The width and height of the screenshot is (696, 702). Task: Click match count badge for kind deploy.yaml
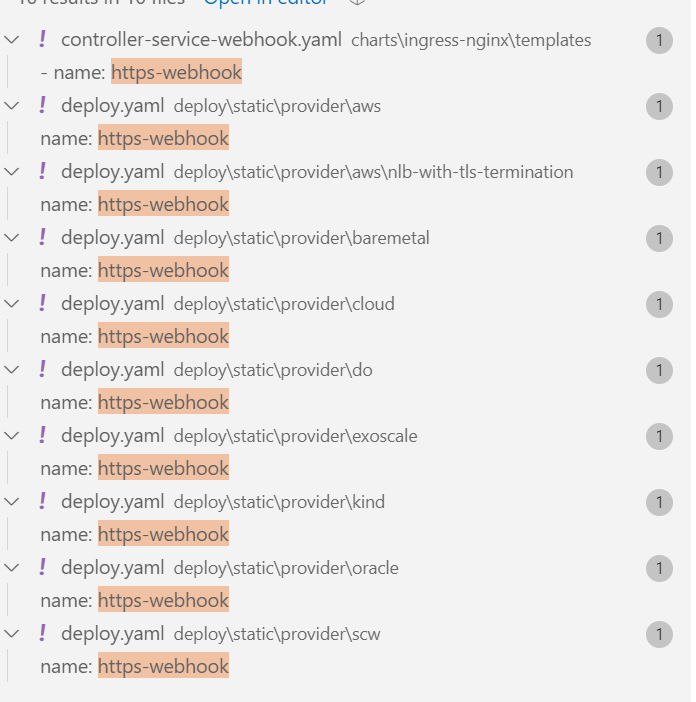click(659, 502)
